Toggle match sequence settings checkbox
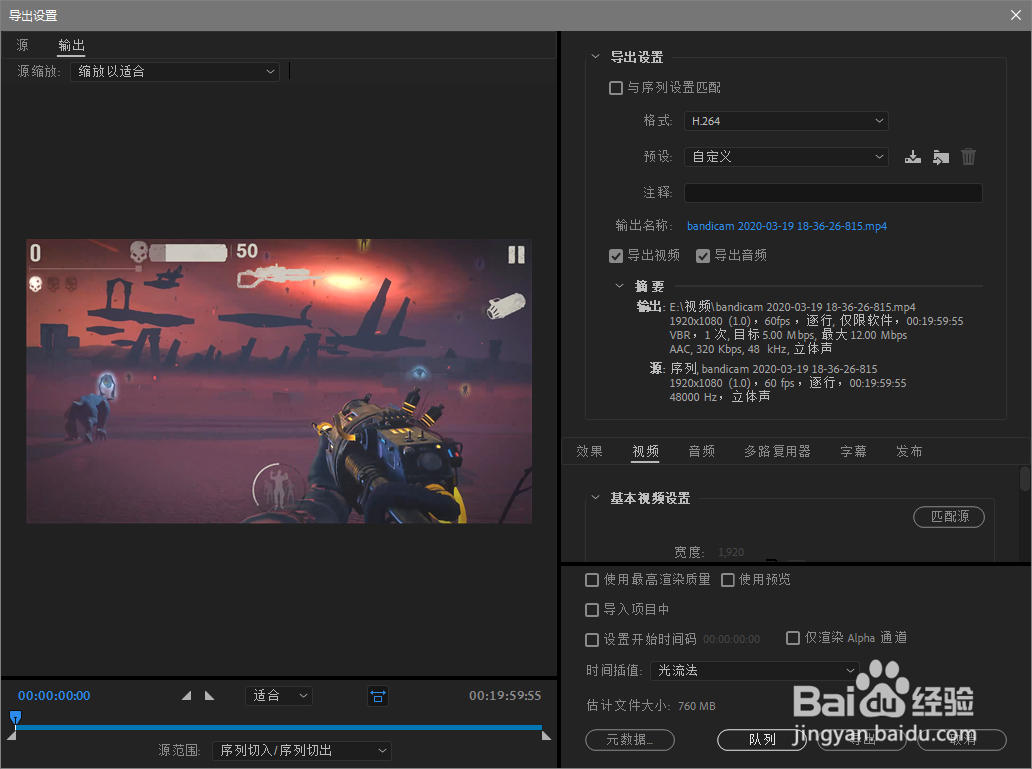1032x769 pixels. [616, 88]
